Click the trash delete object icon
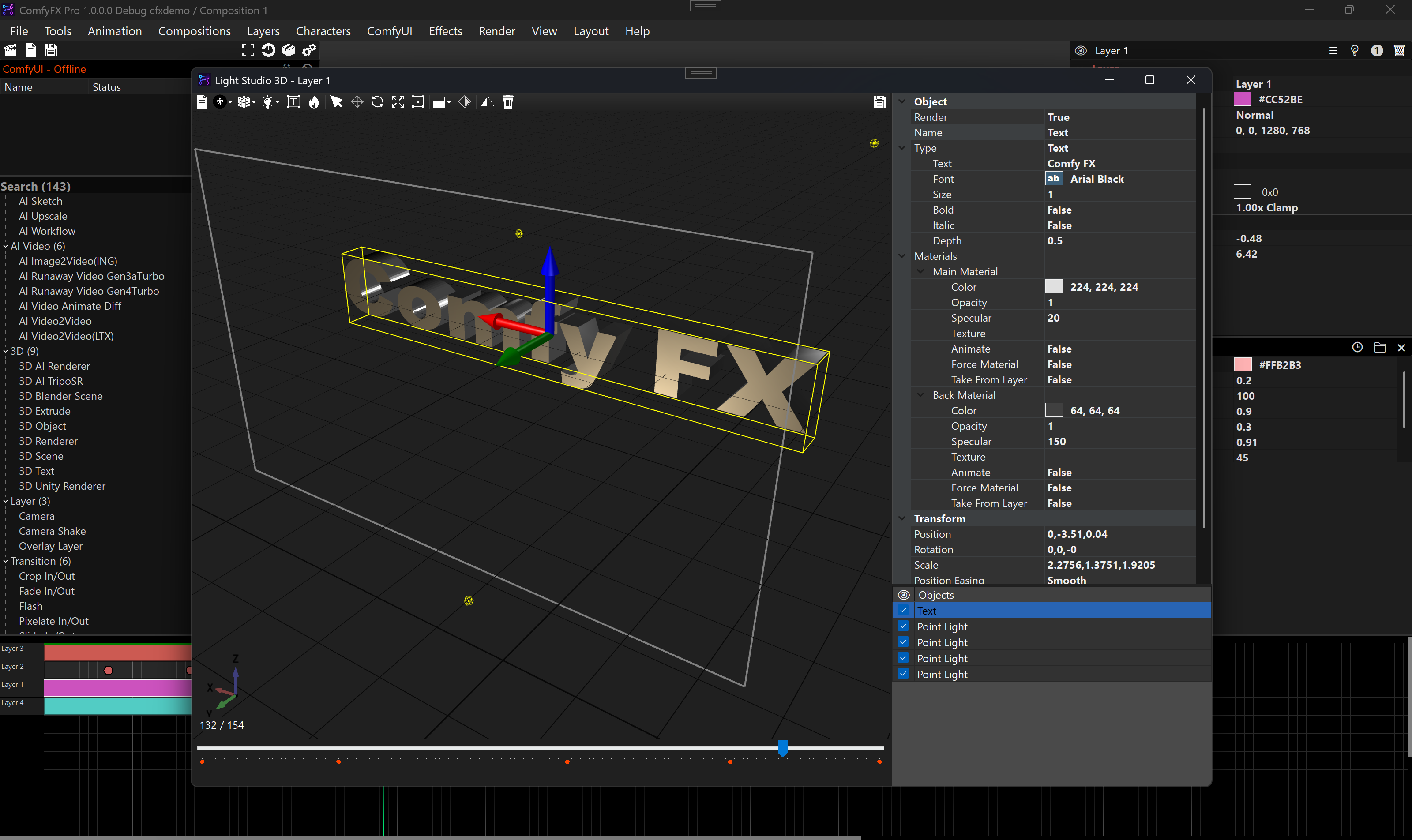 508,102
